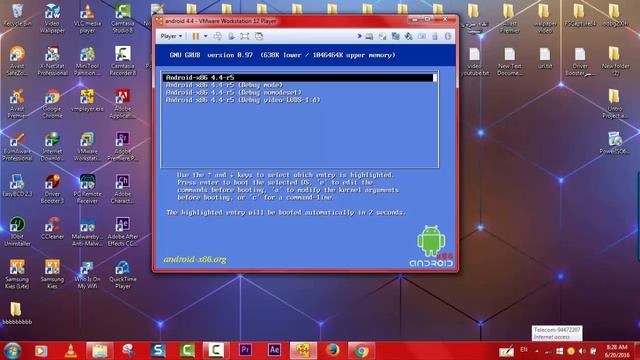Screen dimensions: 640x360
Task: Click the sound card device icon in VMware
Action: [408, 36]
